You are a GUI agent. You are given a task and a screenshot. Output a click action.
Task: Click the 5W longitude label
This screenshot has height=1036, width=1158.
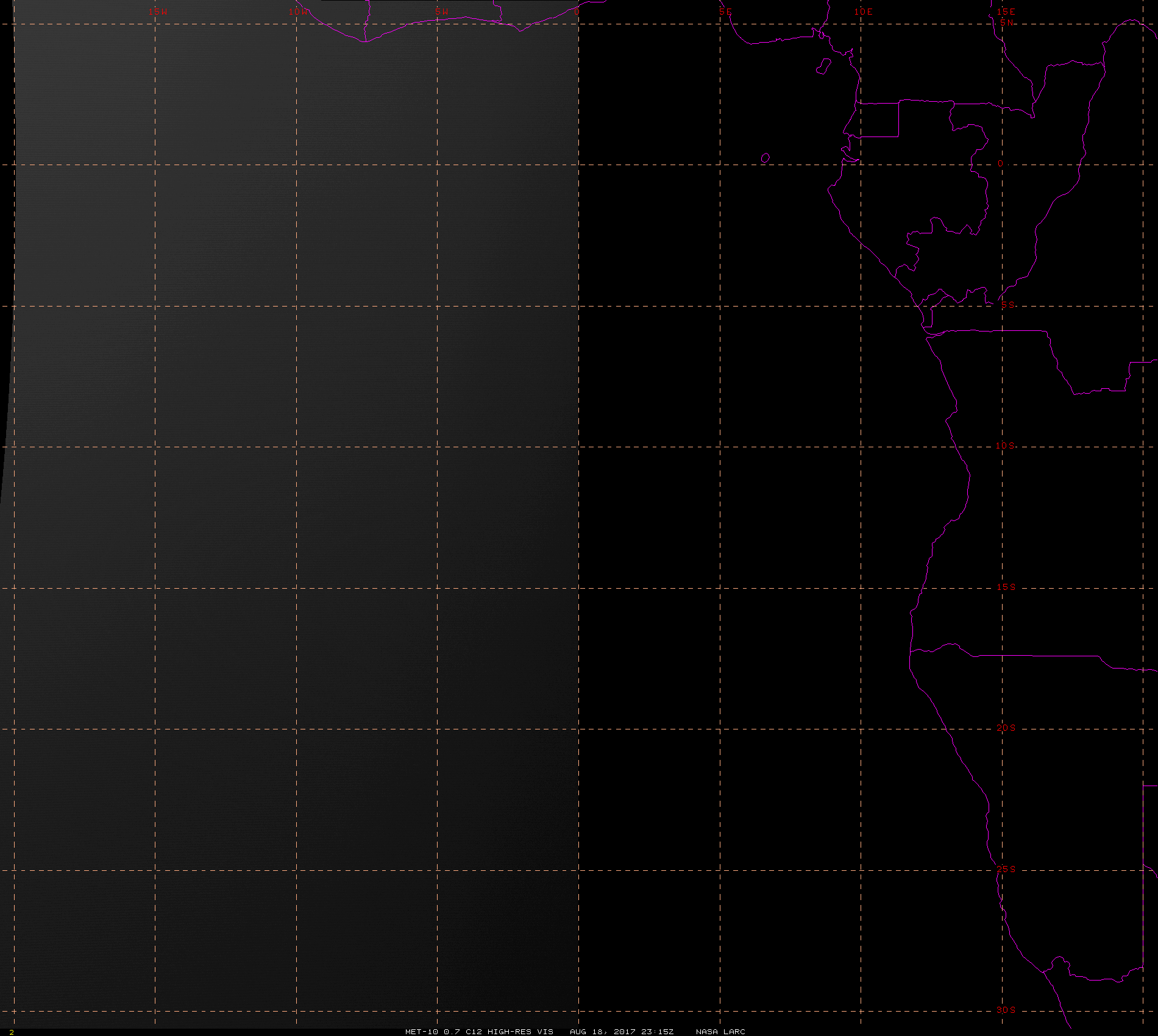442,12
